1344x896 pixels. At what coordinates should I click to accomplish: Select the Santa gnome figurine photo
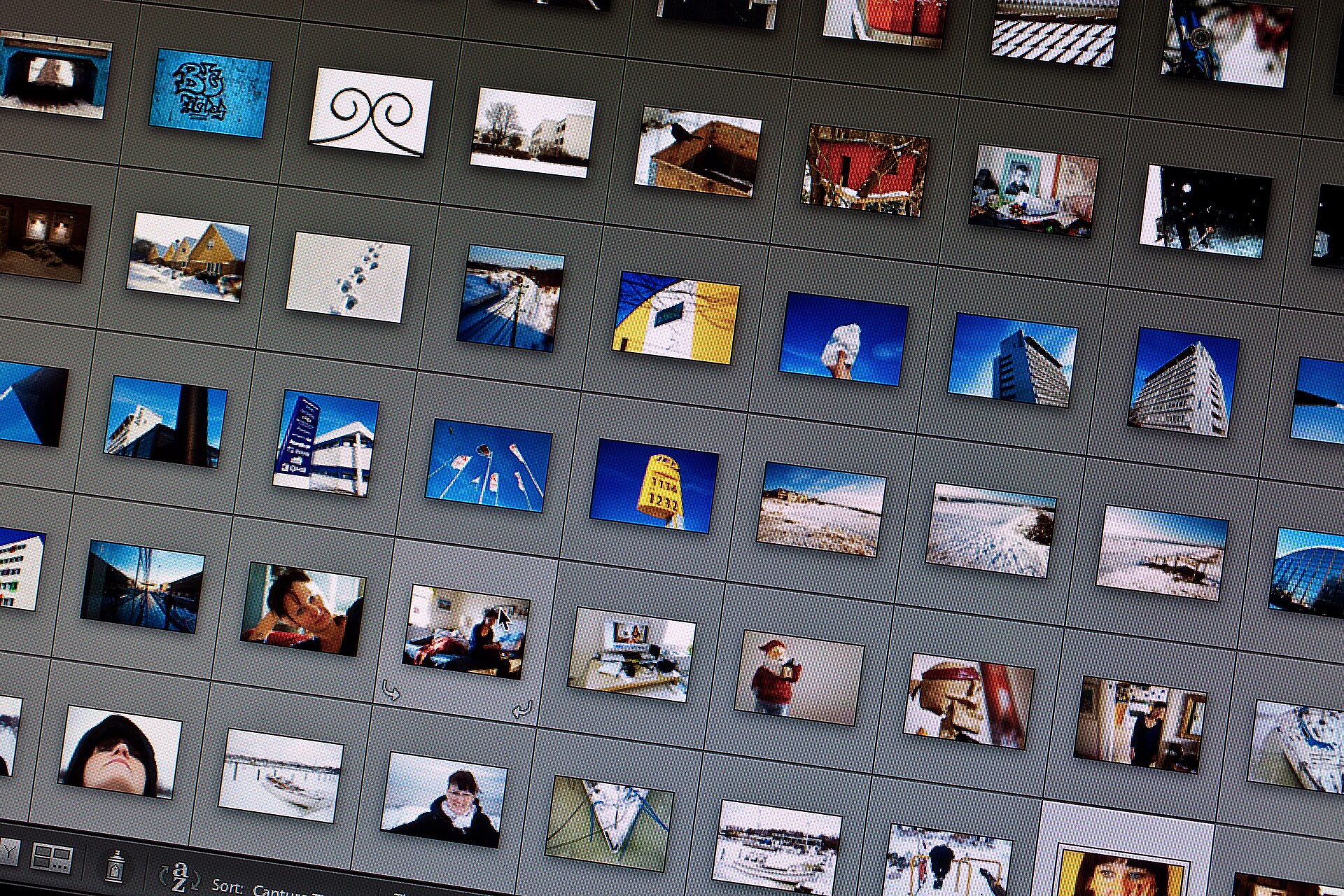tap(799, 678)
